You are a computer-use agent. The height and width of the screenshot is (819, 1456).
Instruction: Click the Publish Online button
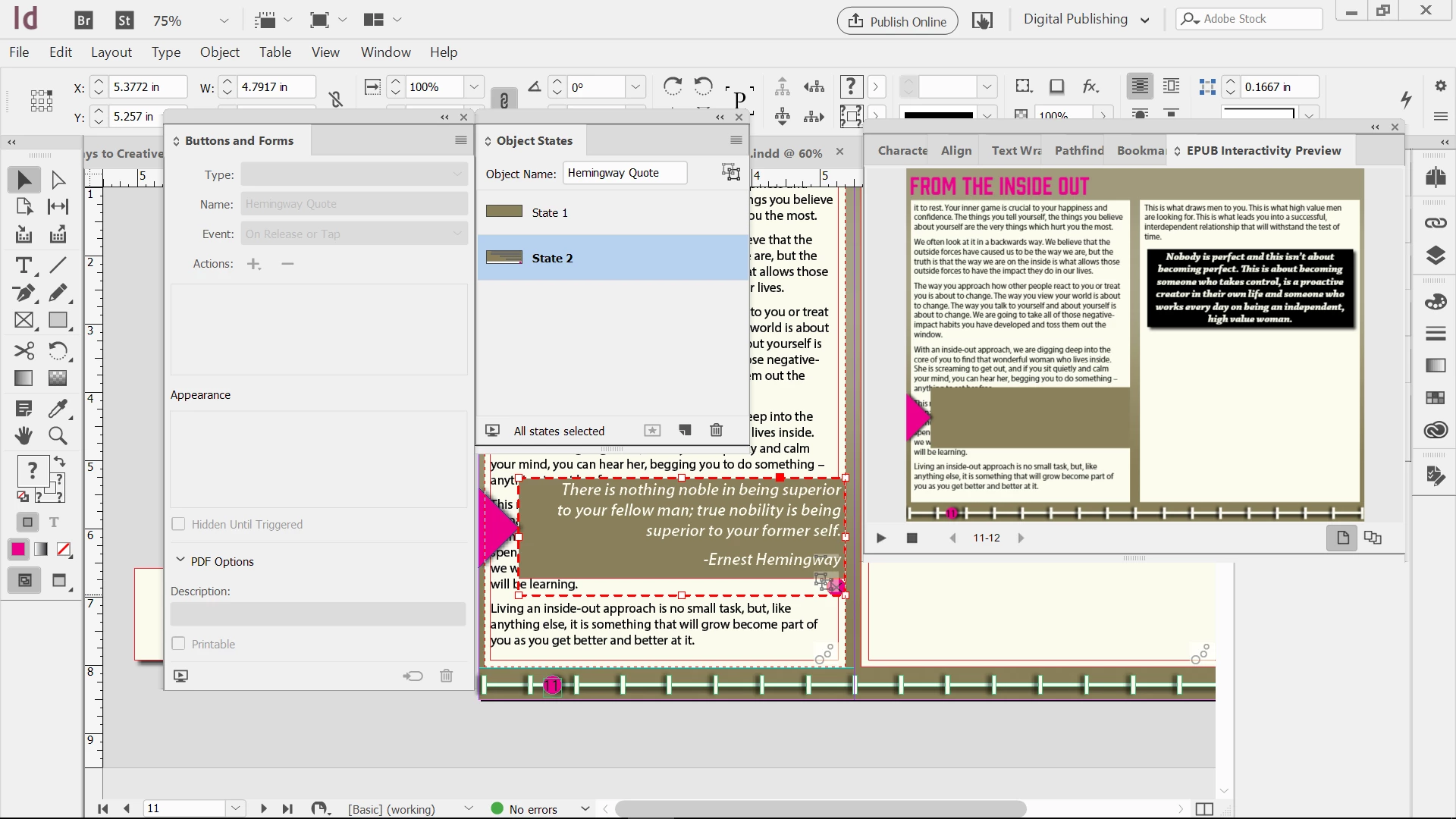point(897,21)
